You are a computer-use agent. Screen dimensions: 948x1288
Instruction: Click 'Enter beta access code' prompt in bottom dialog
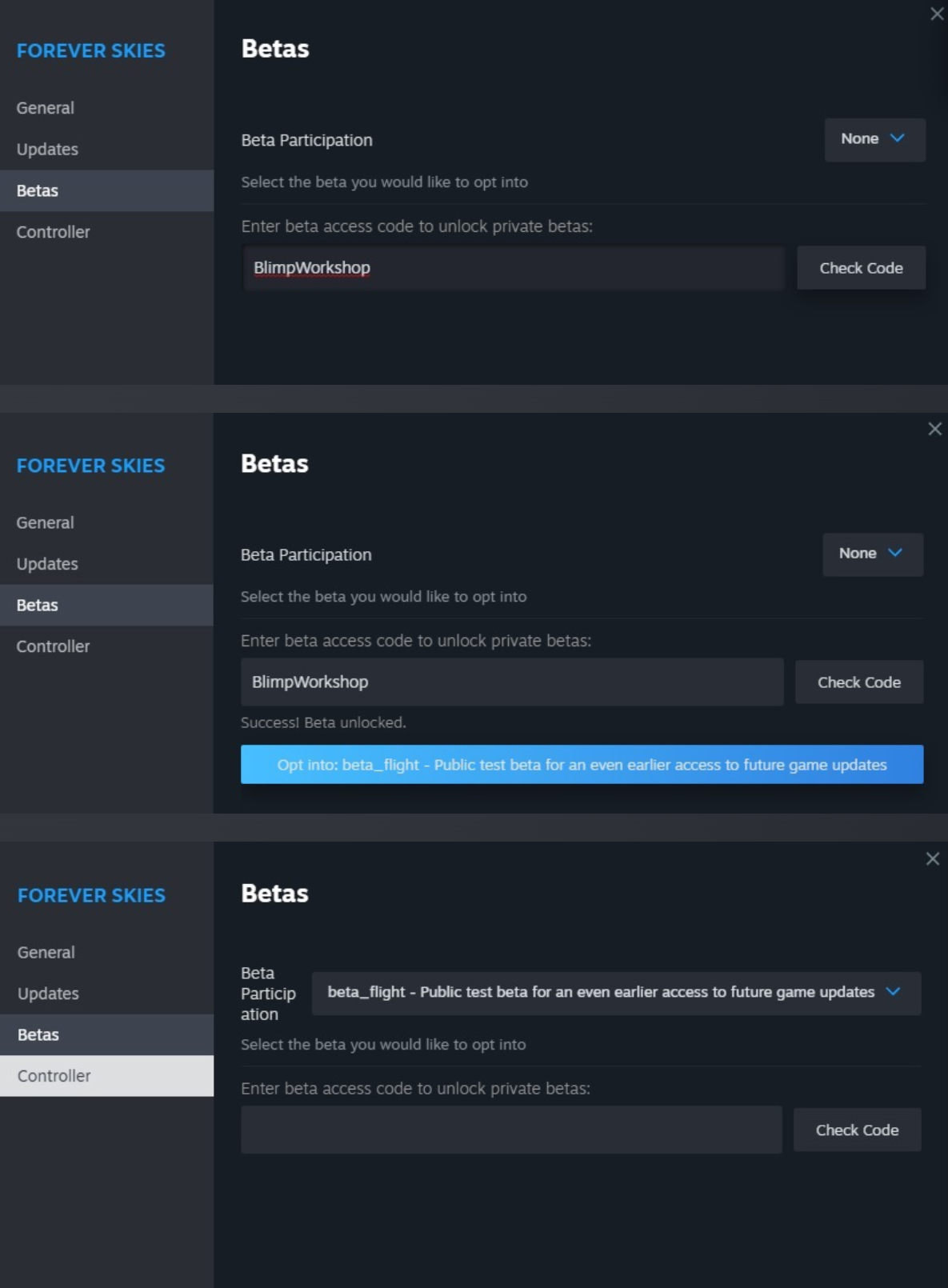coord(415,1089)
